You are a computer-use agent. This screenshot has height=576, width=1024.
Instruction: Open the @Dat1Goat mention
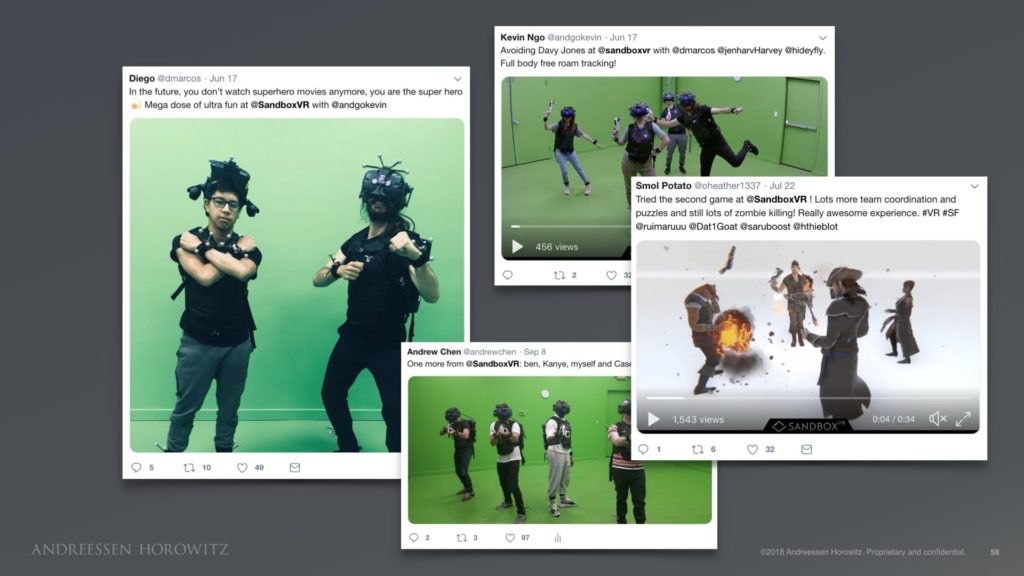(712, 227)
